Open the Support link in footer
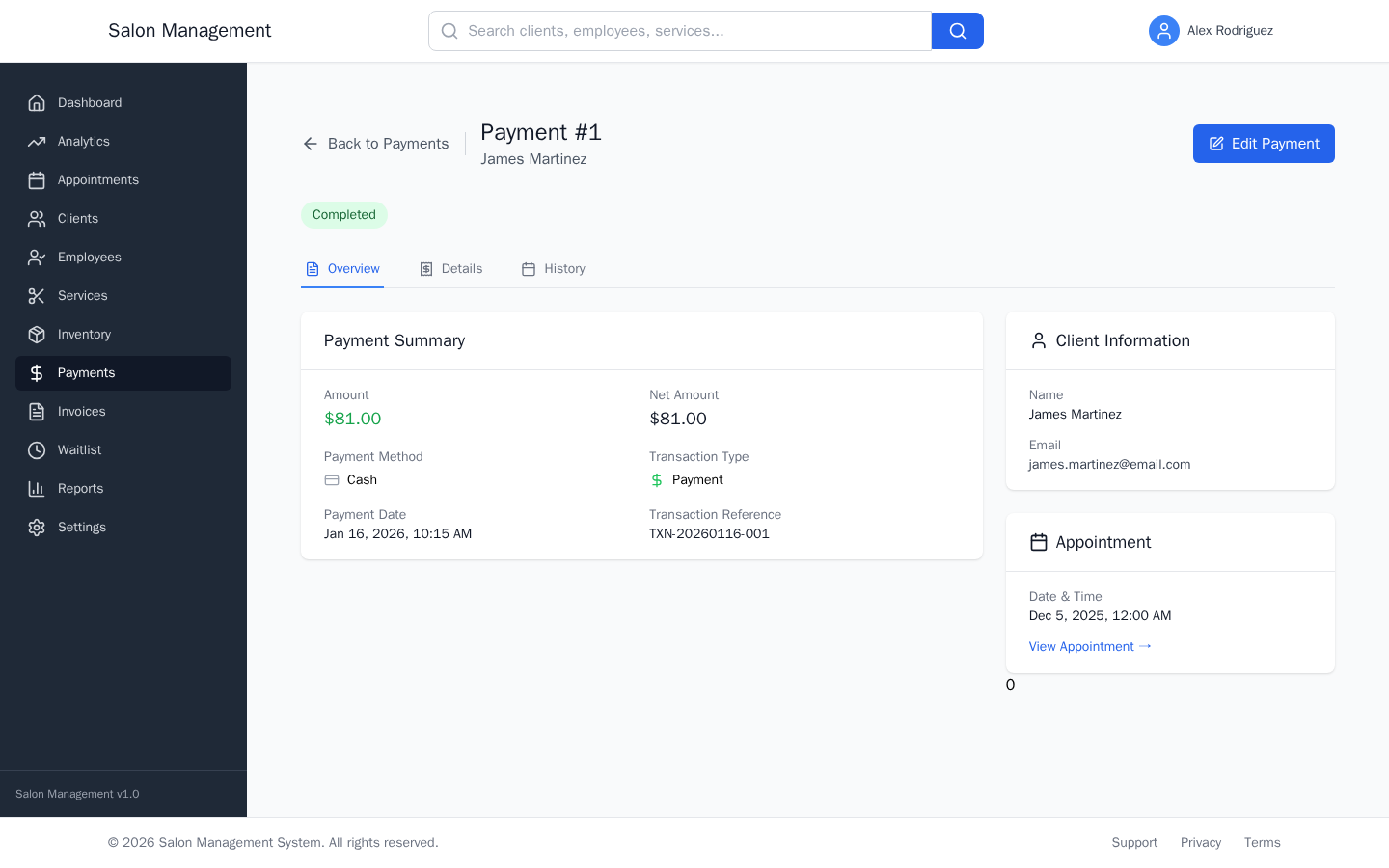This screenshot has height=868, width=1389. tap(1134, 842)
